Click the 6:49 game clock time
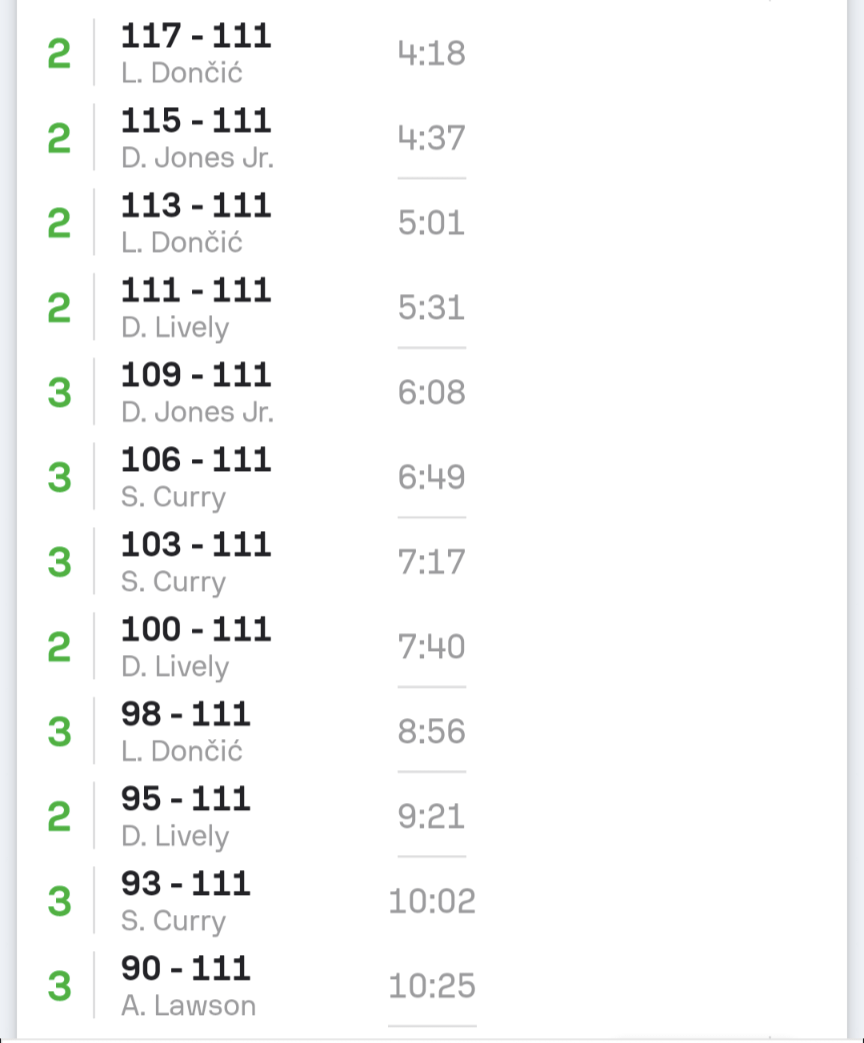The height and width of the screenshot is (1043, 864). pyautogui.click(x=431, y=477)
